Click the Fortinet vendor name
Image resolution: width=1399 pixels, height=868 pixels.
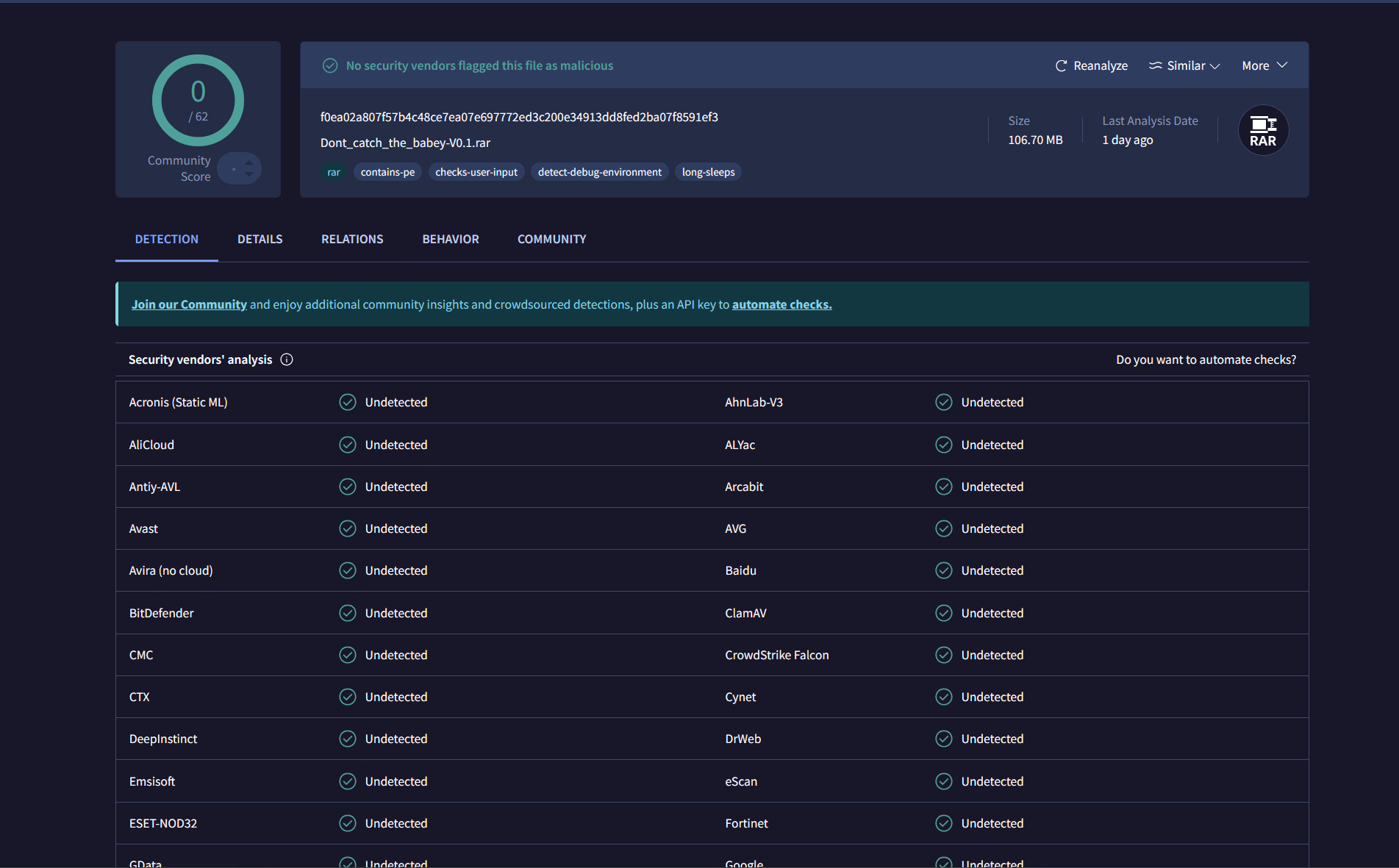[746, 823]
